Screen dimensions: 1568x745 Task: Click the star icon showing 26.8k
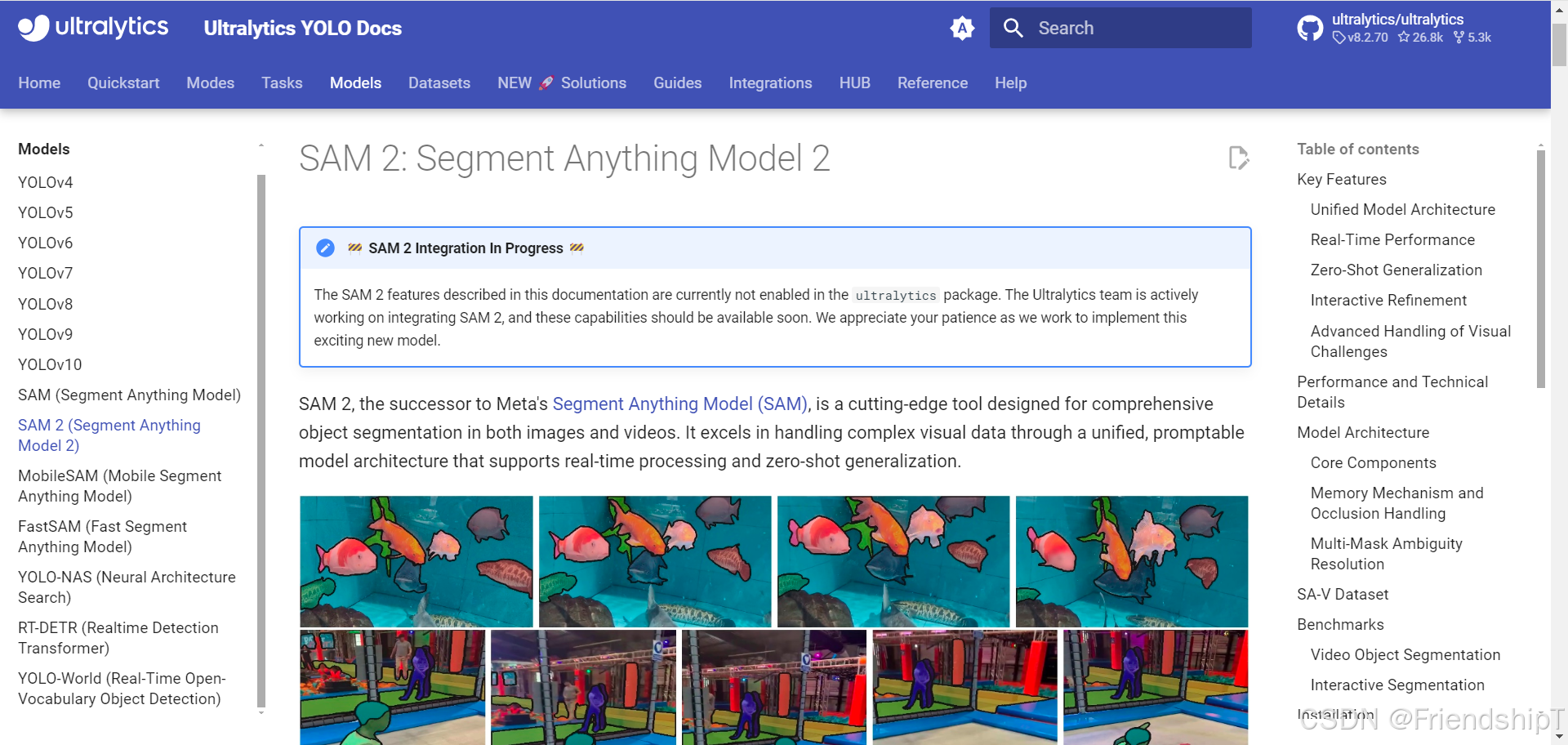pyautogui.click(x=1404, y=37)
